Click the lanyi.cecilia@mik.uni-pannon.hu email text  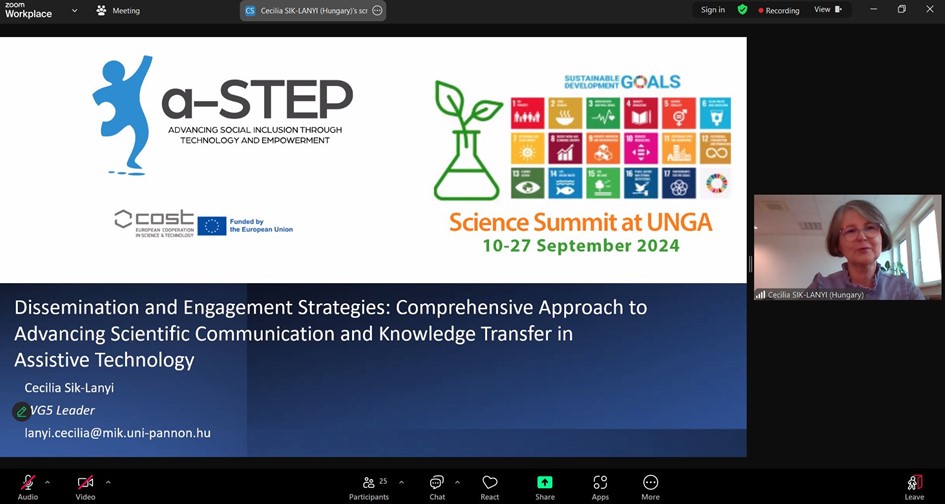click(x=118, y=433)
